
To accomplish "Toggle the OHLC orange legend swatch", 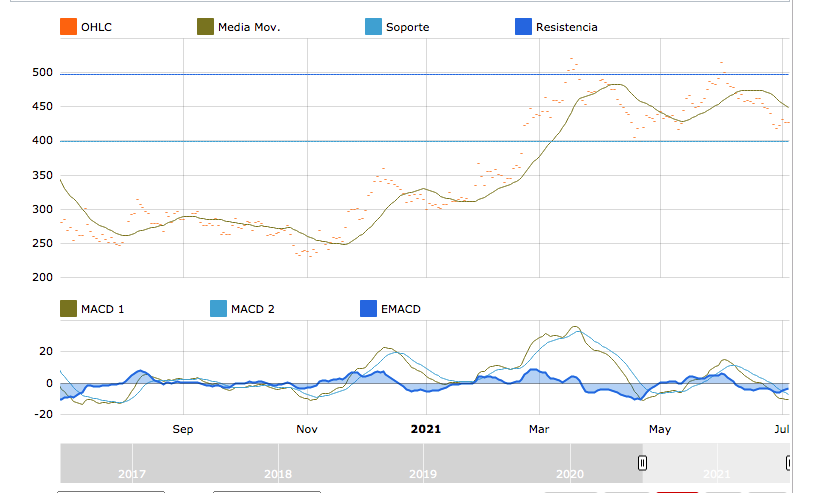I will point(69,27).
